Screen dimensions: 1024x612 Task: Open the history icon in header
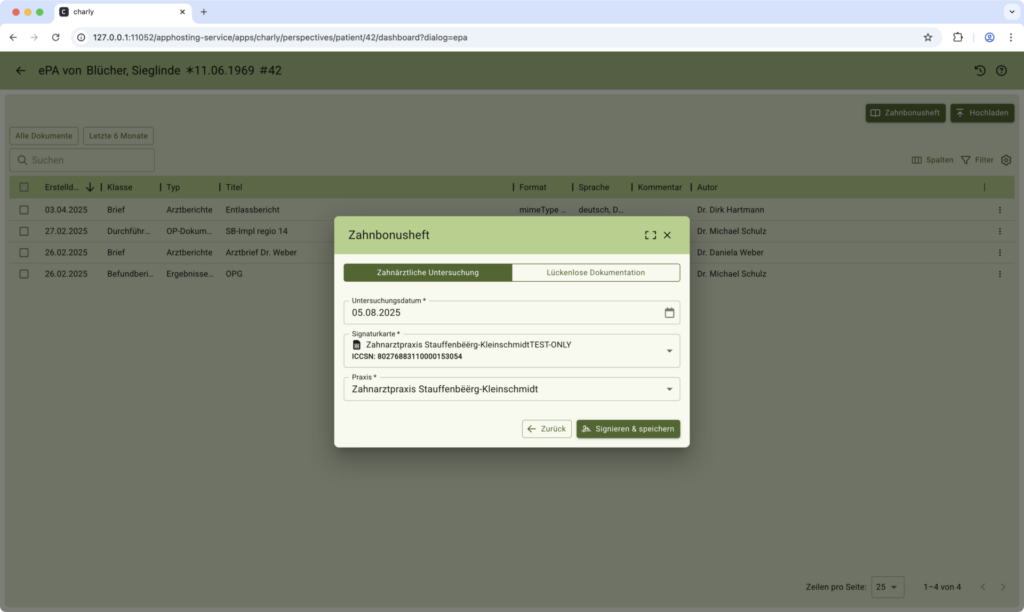pyautogui.click(x=980, y=71)
